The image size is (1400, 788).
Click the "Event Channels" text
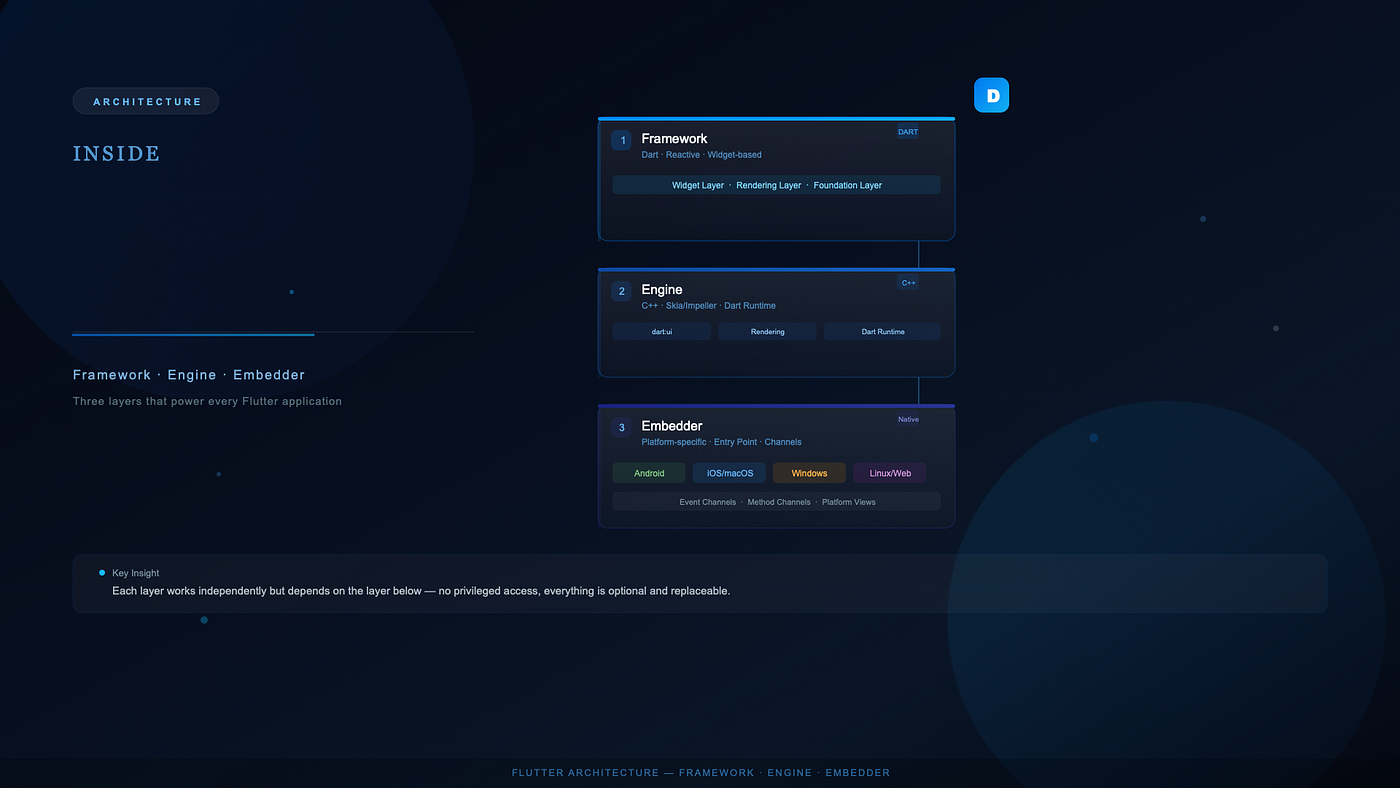708,502
